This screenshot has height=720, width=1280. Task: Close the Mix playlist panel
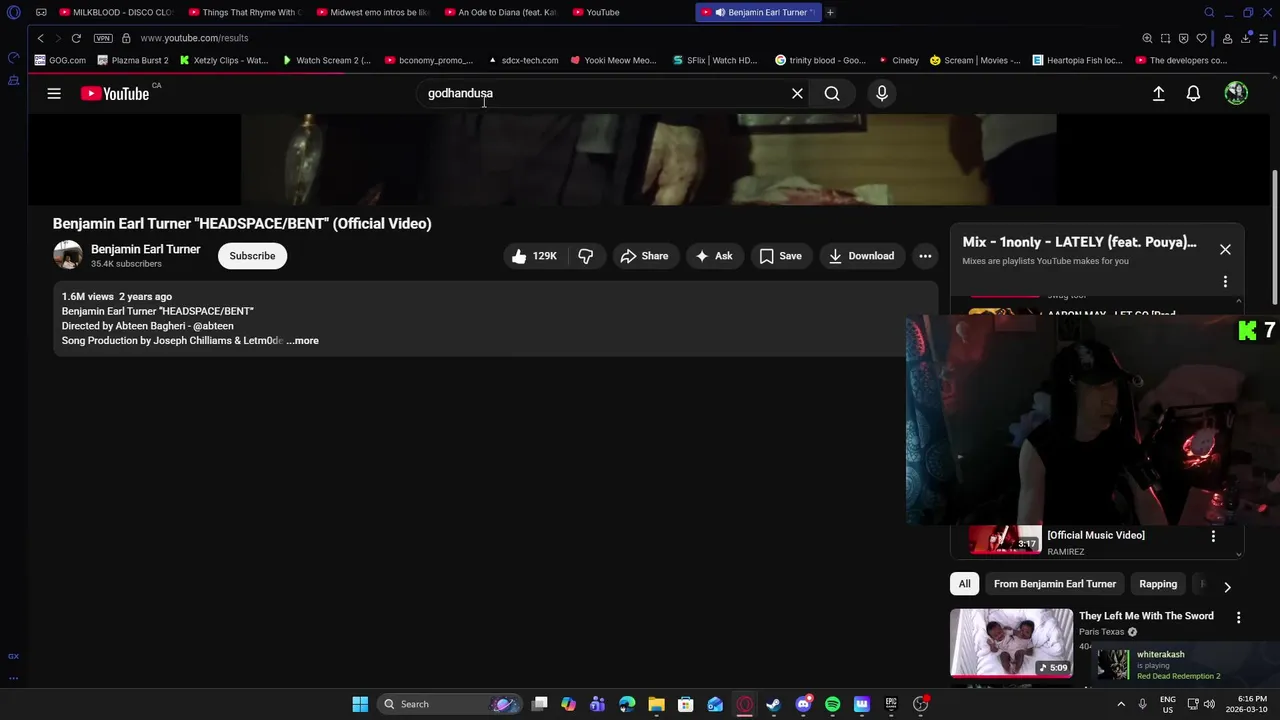click(x=1225, y=249)
